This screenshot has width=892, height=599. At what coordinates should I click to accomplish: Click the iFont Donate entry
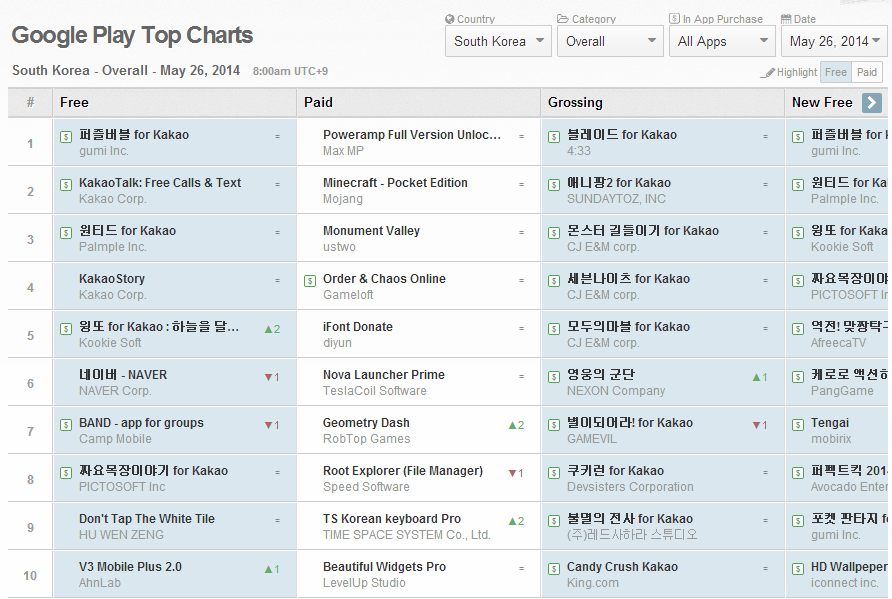358,327
